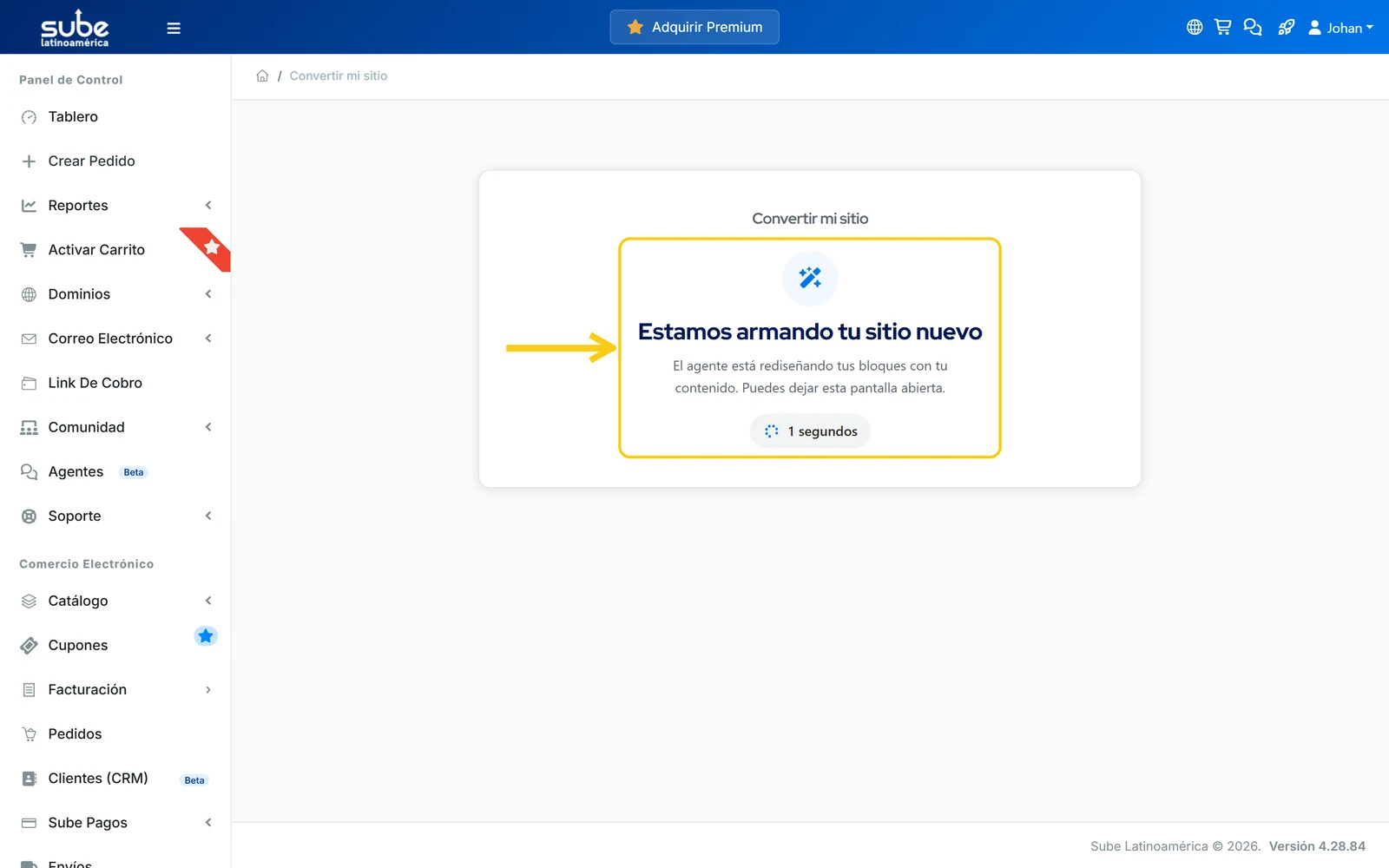Click the Reportes chart icon
The image size is (1389, 868).
tap(29, 206)
